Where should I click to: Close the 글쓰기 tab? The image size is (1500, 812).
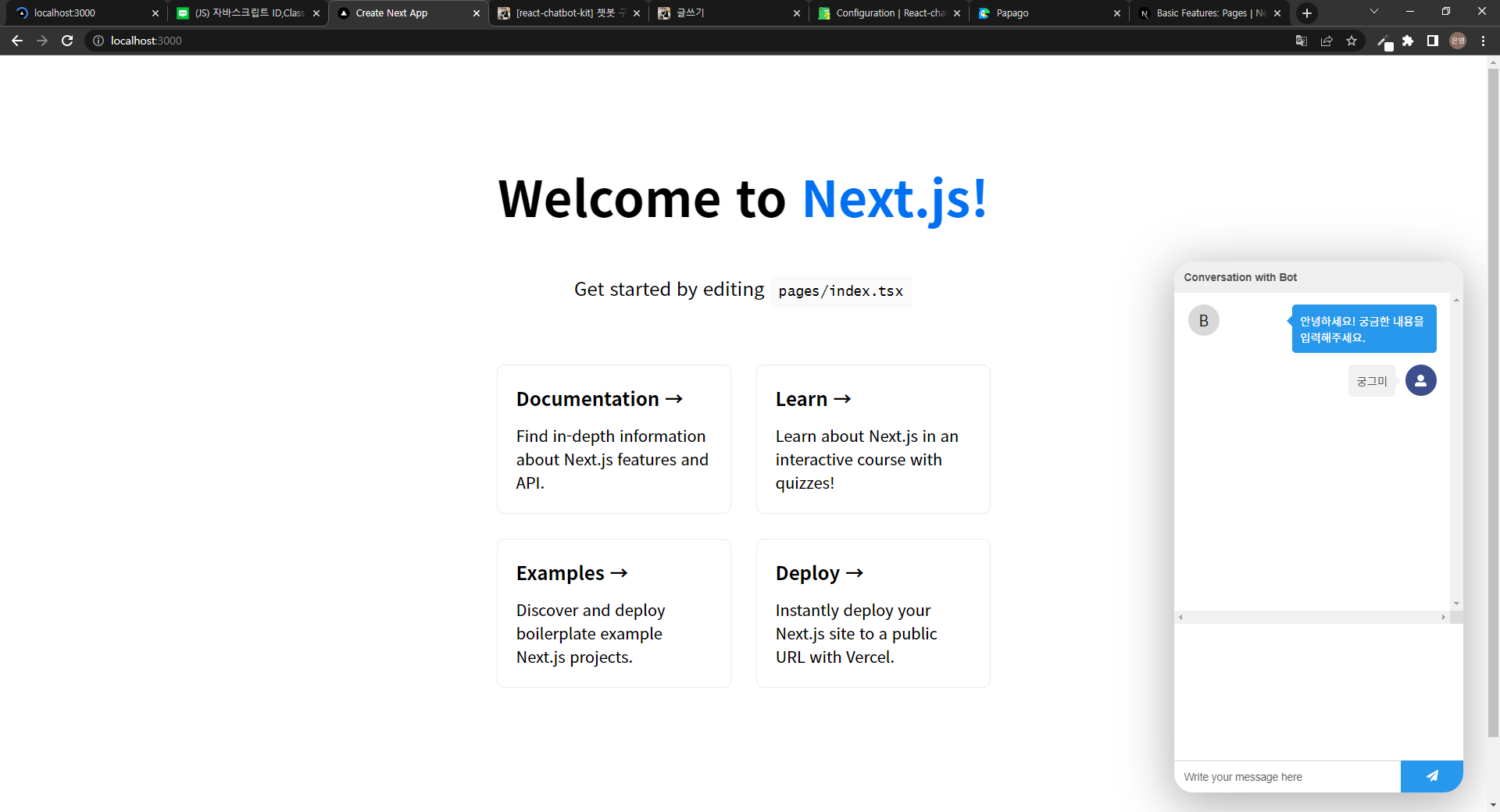coord(797,13)
